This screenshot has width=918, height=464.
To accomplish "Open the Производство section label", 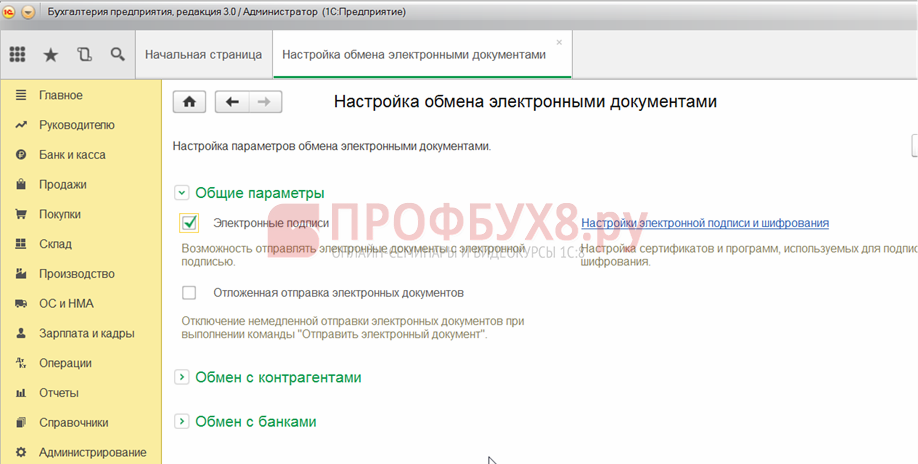I will coord(77,273).
